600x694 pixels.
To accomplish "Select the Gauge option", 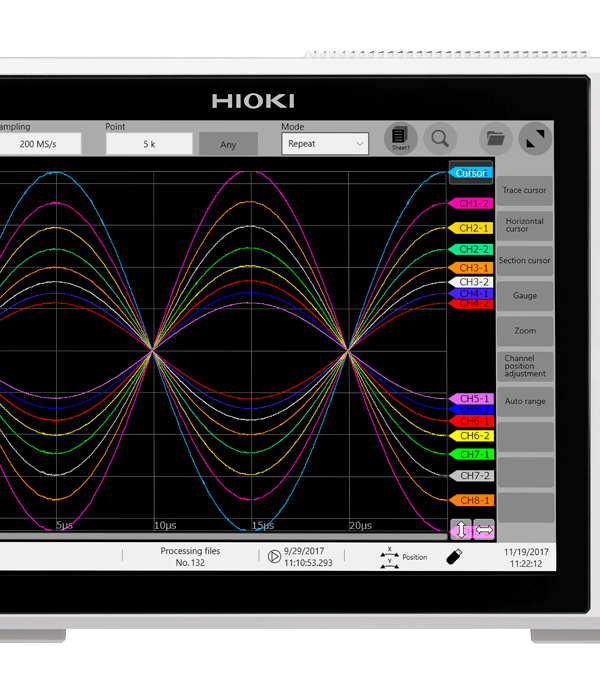I will point(524,296).
